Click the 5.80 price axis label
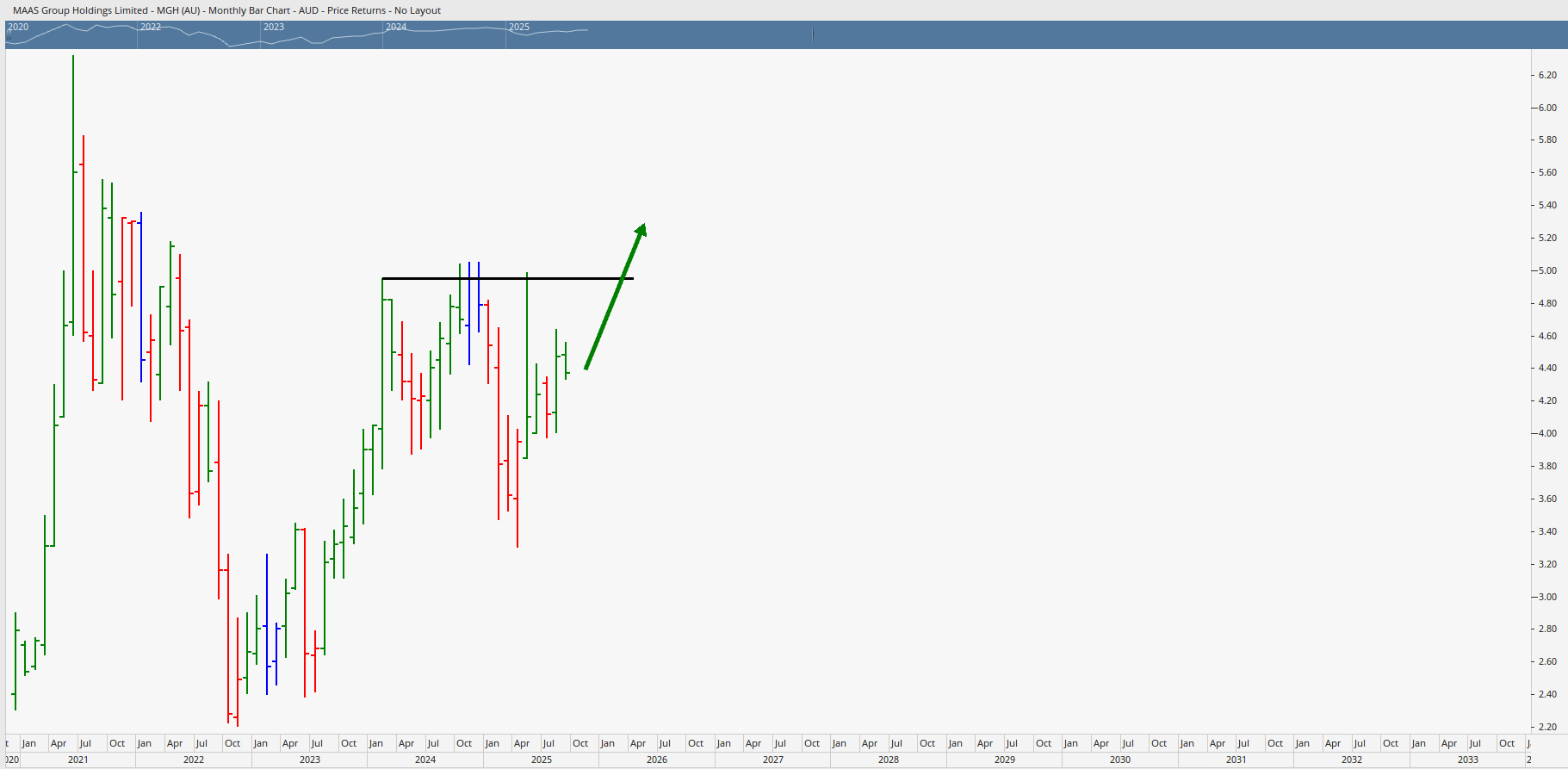This screenshot has width=1568, height=769. coord(1547,140)
